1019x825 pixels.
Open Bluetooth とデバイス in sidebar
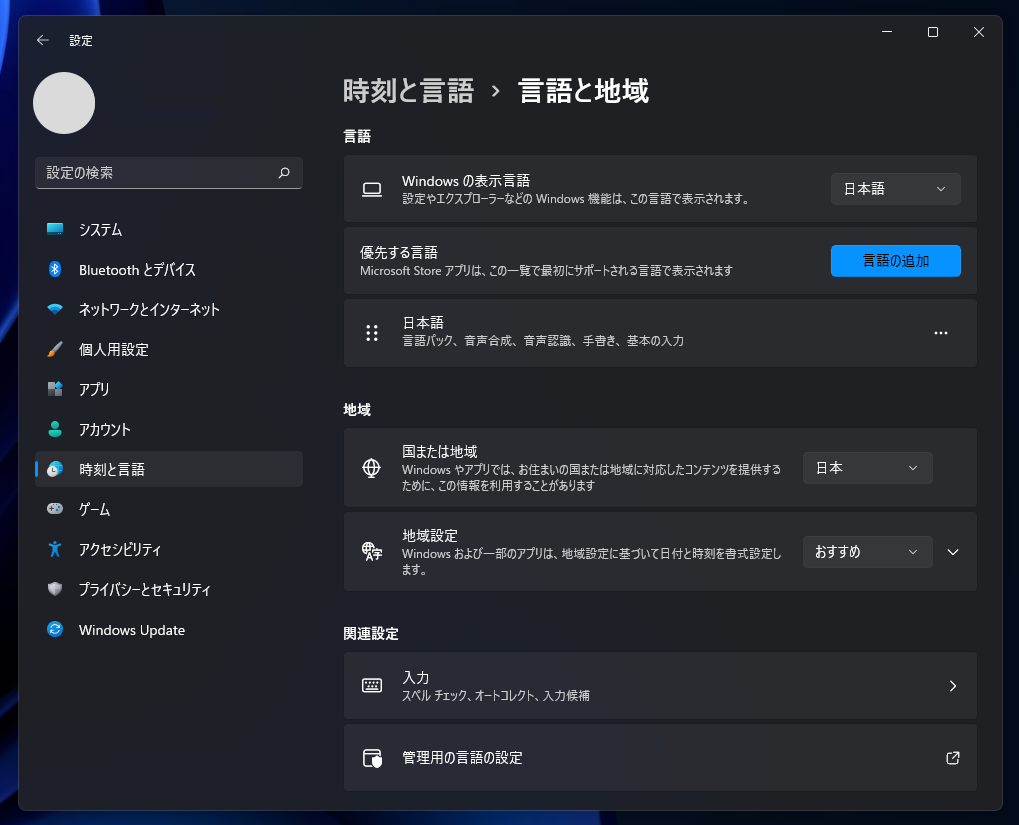pyautogui.click(x=168, y=270)
